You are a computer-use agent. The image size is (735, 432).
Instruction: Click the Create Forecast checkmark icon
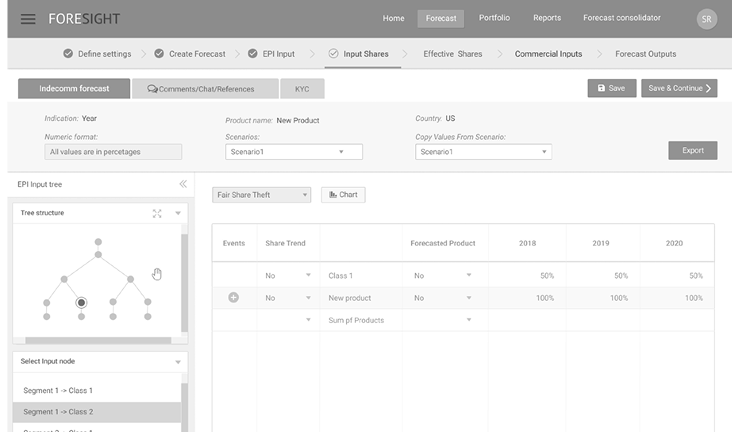(x=159, y=53)
